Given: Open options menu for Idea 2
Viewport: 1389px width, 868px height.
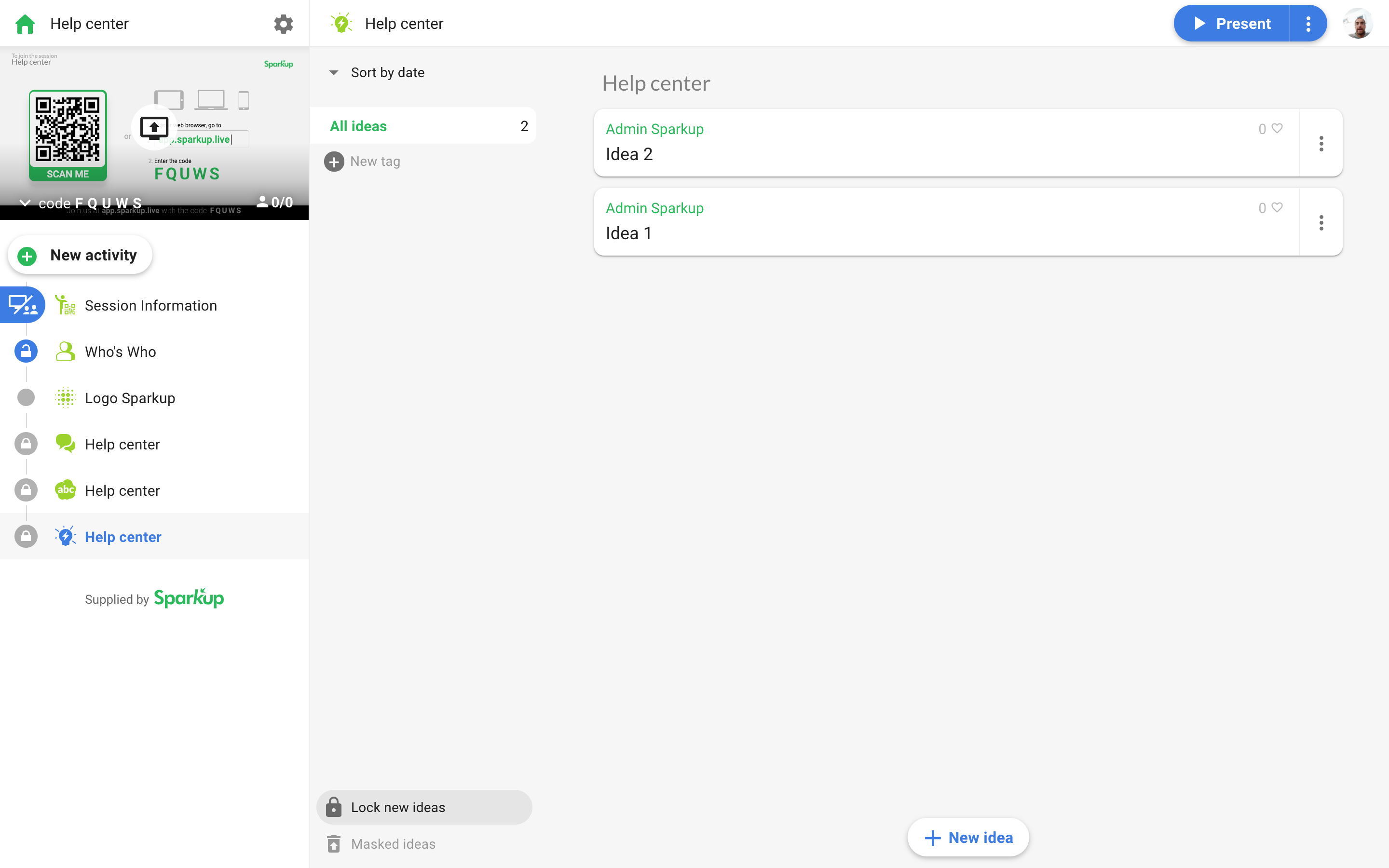Looking at the screenshot, I should 1321,143.
